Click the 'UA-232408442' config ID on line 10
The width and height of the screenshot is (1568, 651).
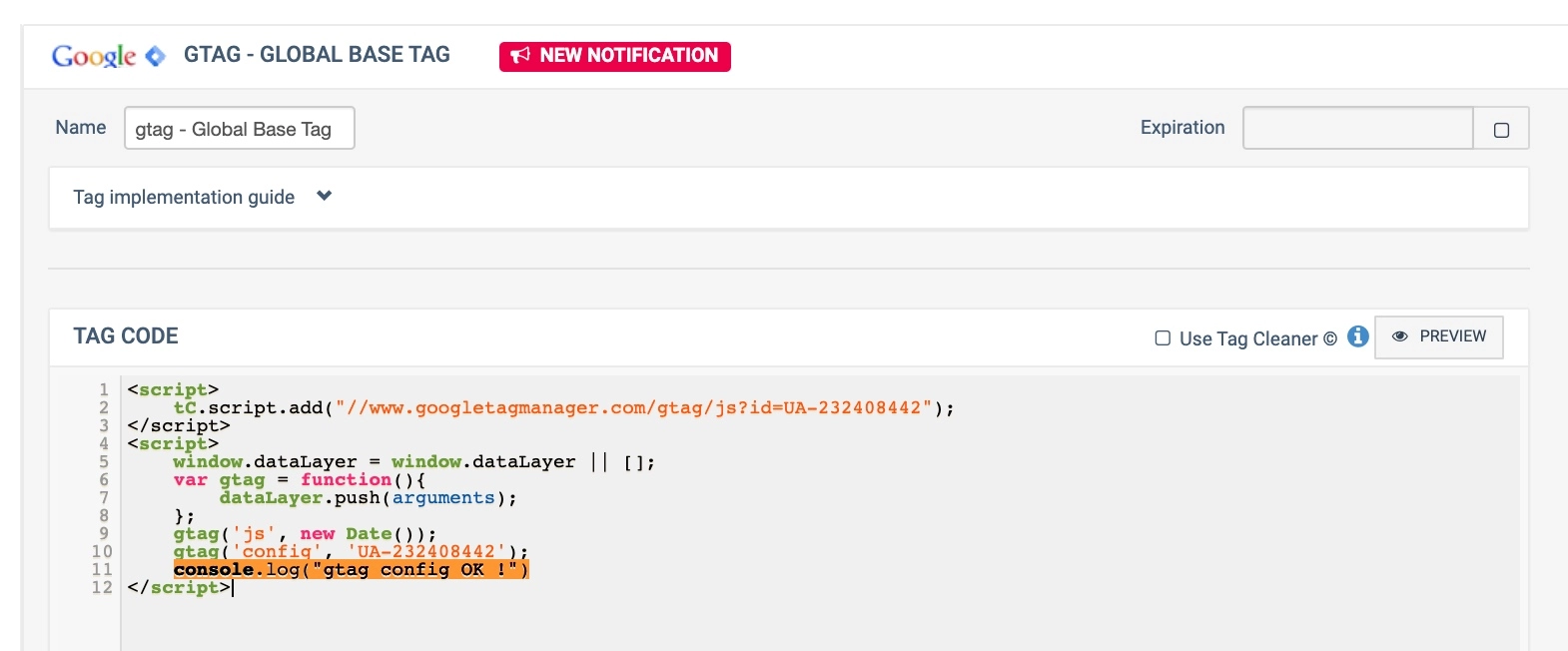tap(426, 552)
